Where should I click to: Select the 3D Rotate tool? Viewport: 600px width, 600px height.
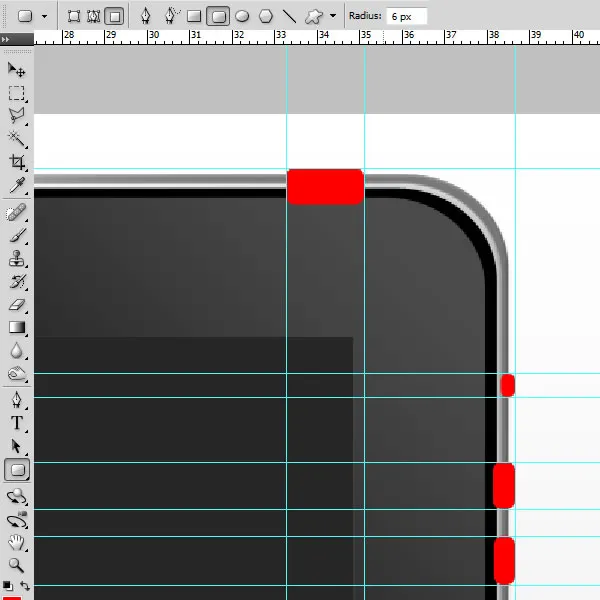click(16, 496)
